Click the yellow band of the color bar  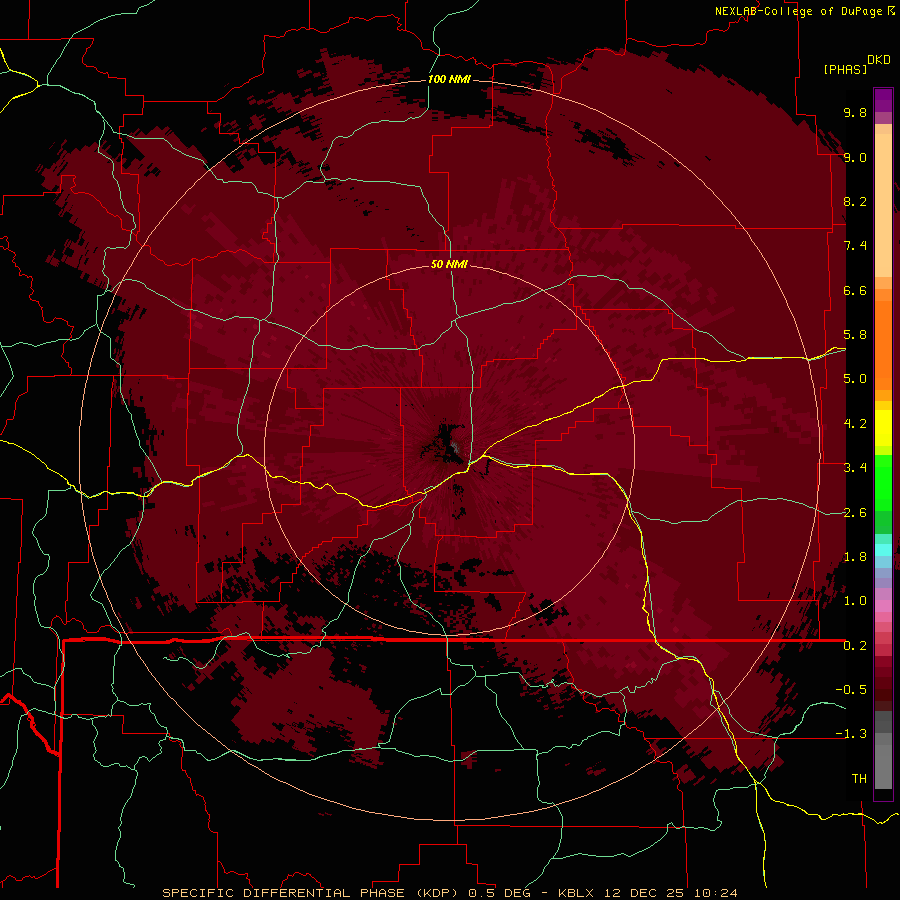883,428
